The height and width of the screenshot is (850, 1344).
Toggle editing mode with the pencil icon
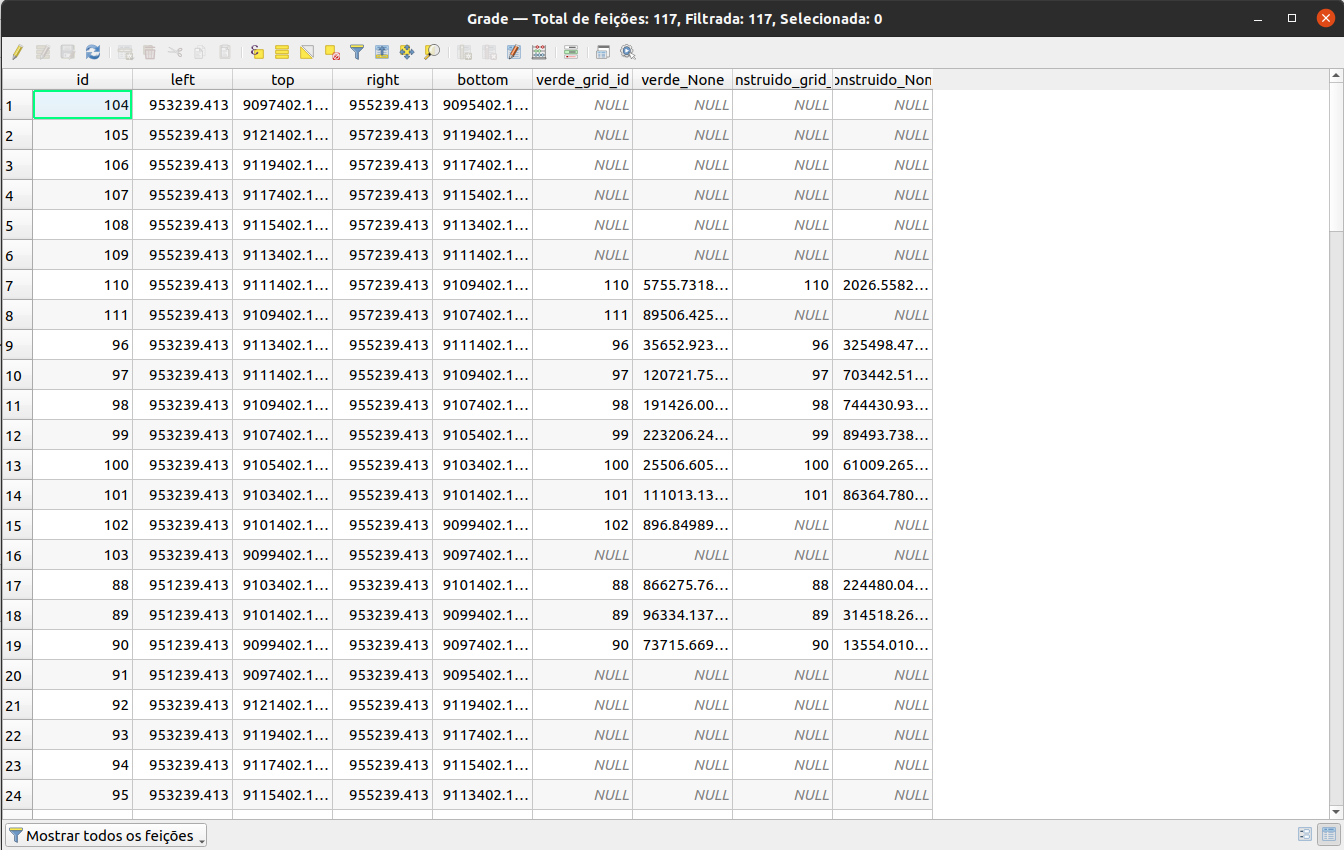click(18, 52)
